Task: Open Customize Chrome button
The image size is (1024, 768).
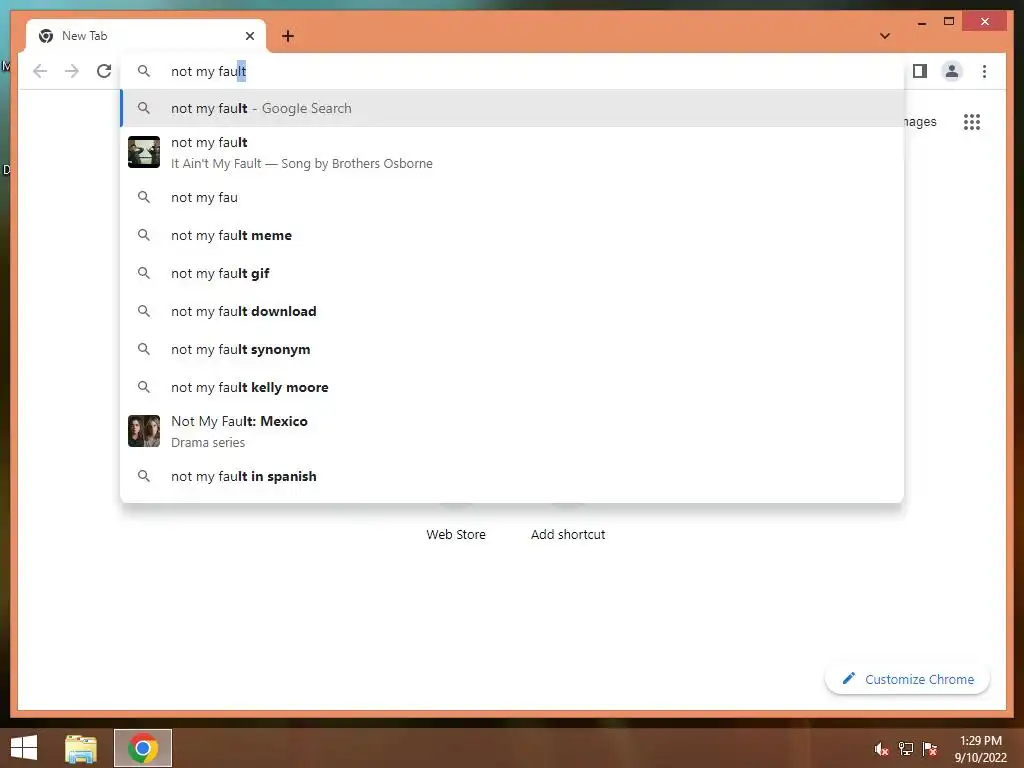Action: (907, 679)
